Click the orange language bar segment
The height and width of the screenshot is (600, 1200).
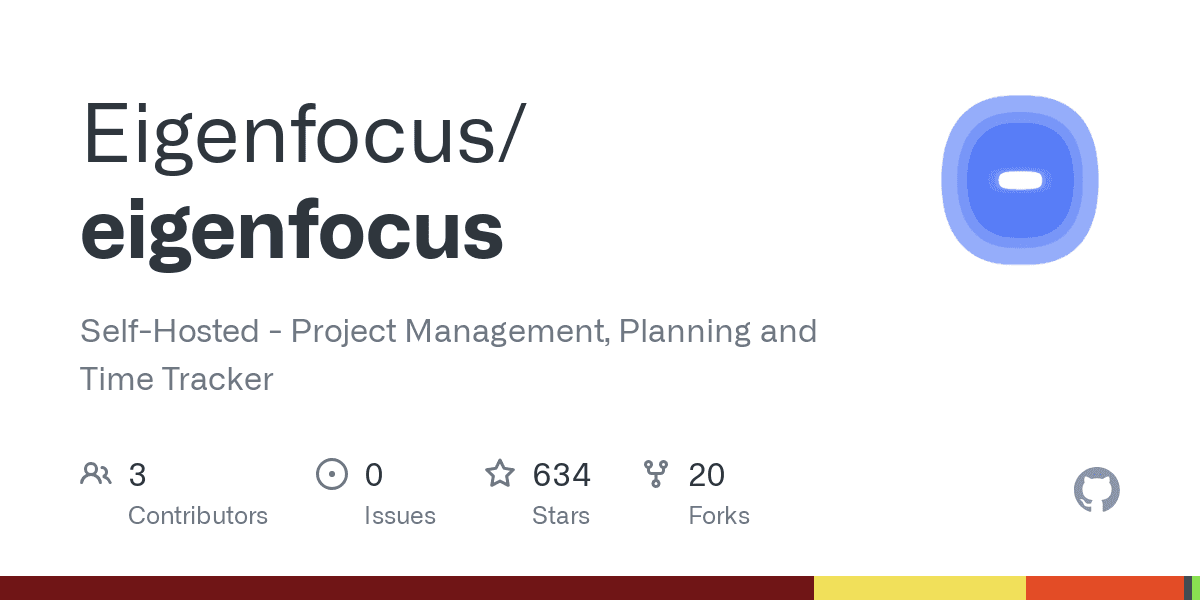click(1105, 588)
